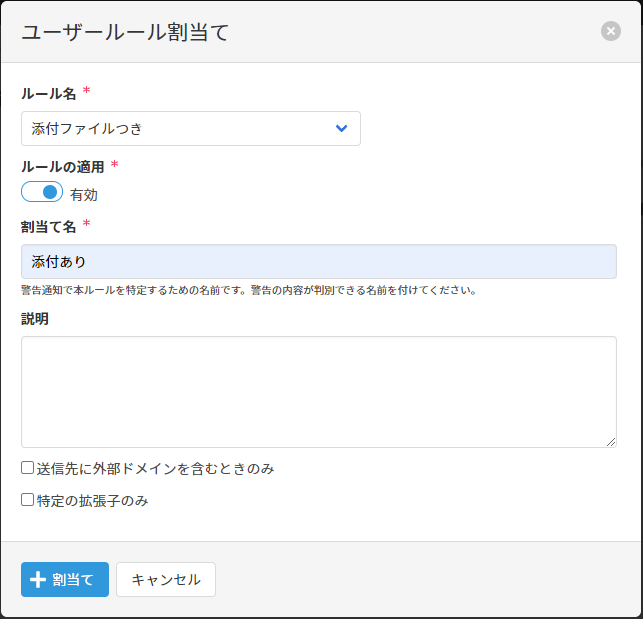Click inside the 説明 text area
Image resolution: width=643 pixels, height=619 pixels.
[318, 391]
